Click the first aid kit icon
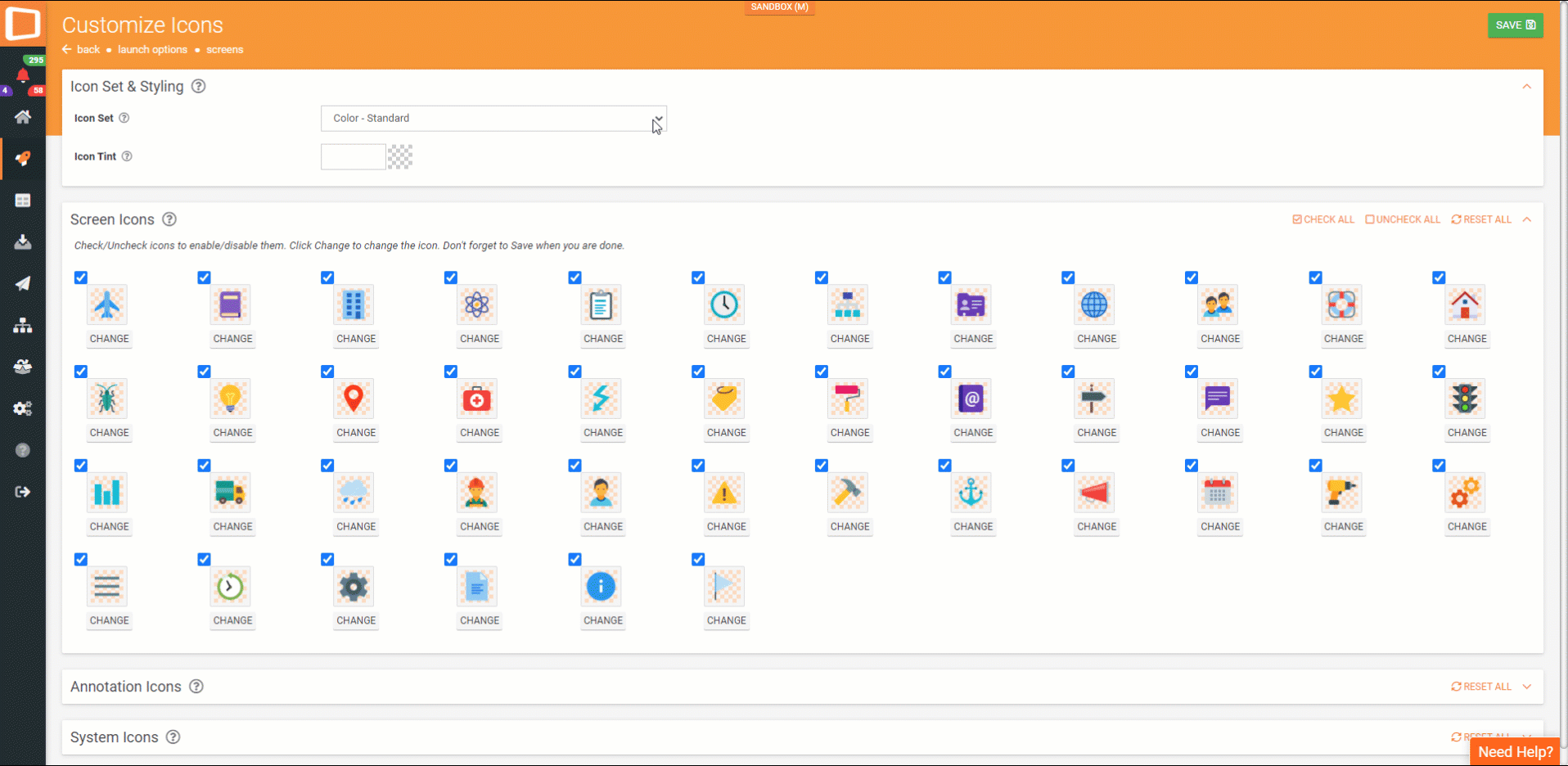The height and width of the screenshot is (766, 1568). pos(477,399)
